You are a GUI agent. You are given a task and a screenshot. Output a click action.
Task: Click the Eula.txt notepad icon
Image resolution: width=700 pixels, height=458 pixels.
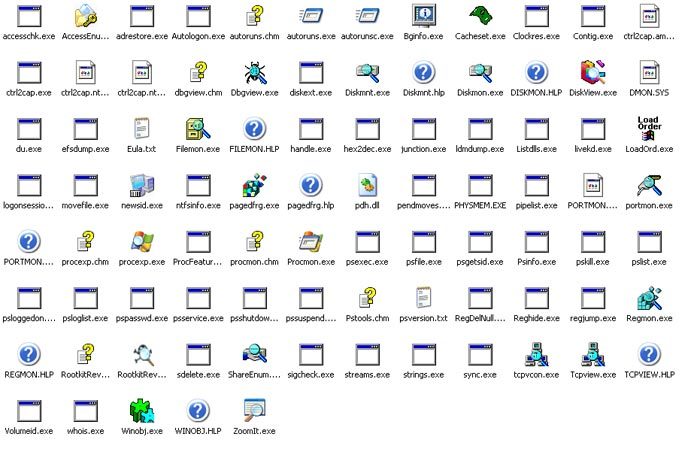coord(142,129)
